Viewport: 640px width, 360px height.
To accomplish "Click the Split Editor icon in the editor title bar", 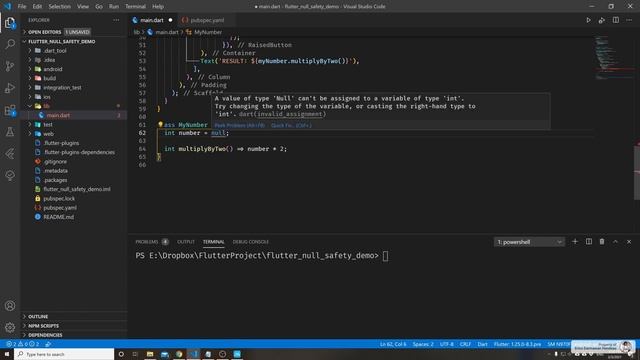I will click(616, 20).
